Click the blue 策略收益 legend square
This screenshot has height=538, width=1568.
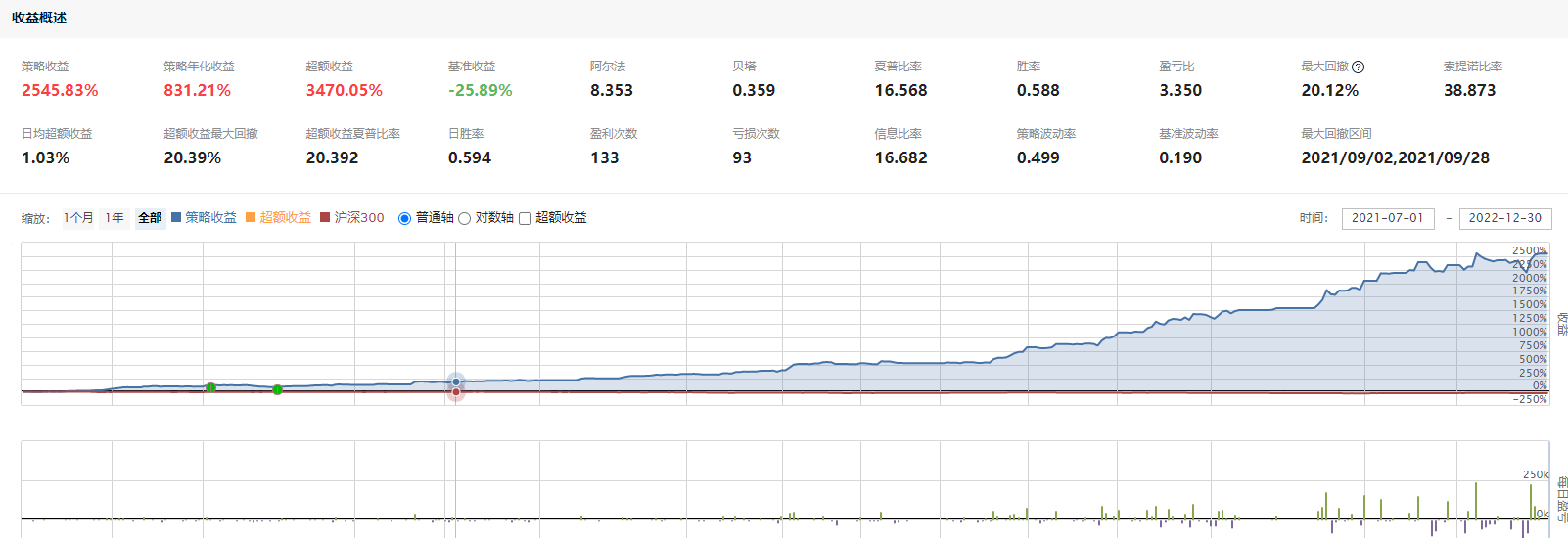pos(176,218)
